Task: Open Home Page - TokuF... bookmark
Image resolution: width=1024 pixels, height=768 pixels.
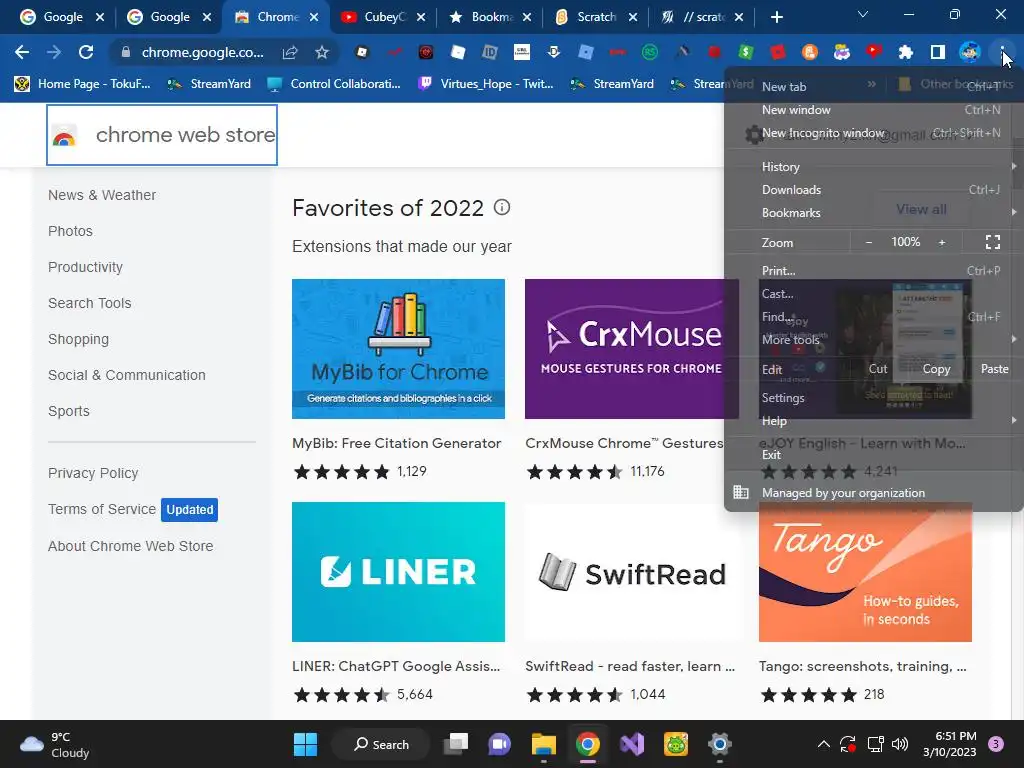Action: (82, 84)
